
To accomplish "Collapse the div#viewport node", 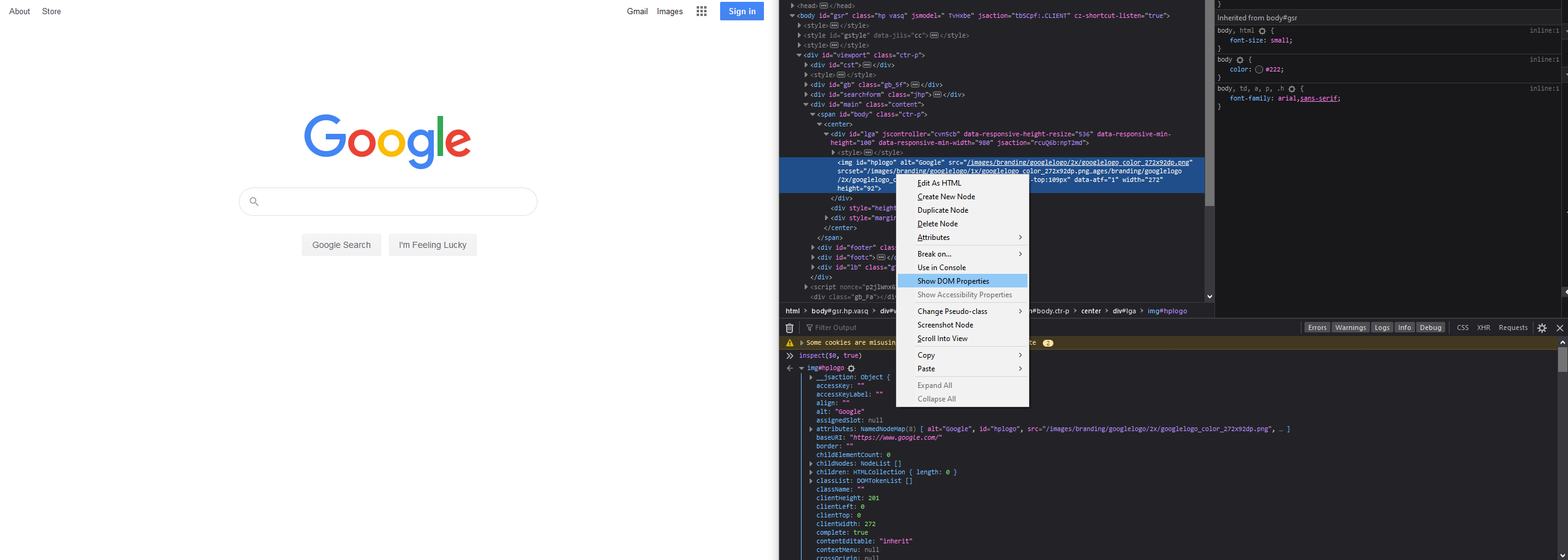I will click(799, 55).
